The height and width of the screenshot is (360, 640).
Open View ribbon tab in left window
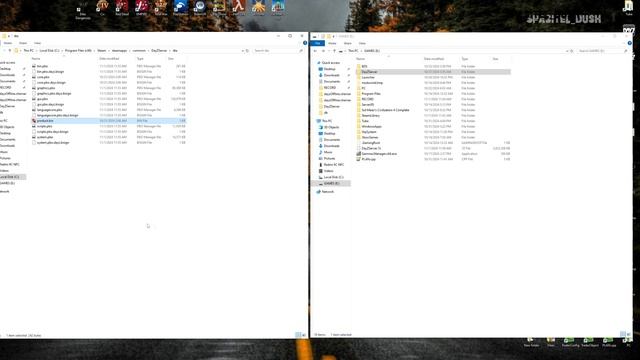coord(37,43)
